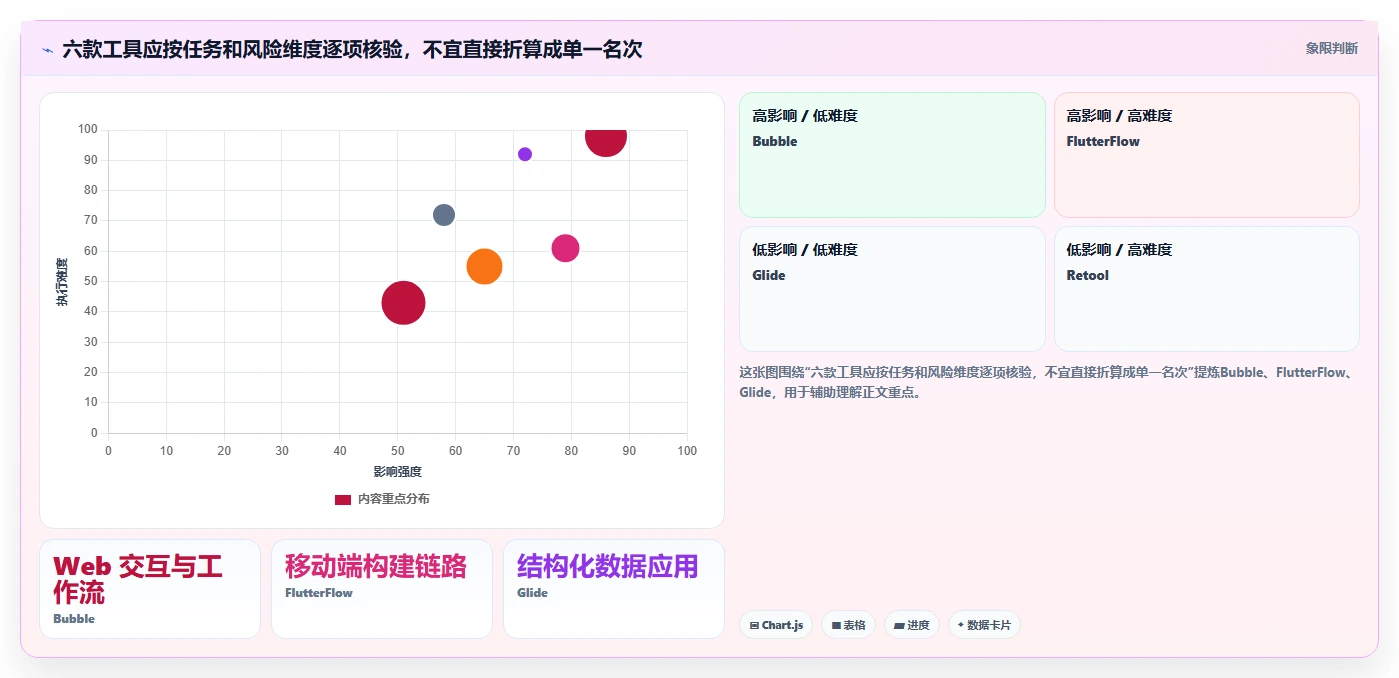Open the 高影响 / 低难度 Bubble card
The width and height of the screenshot is (1399, 678).
(x=892, y=155)
